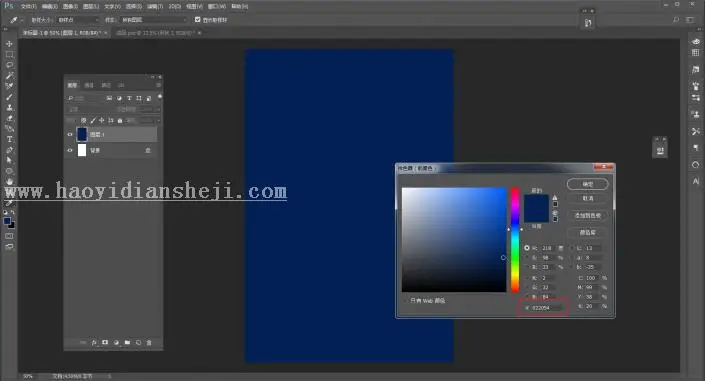Select the Horizontal Type tool
The height and width of the screenshot is (381, 705).
9,139
